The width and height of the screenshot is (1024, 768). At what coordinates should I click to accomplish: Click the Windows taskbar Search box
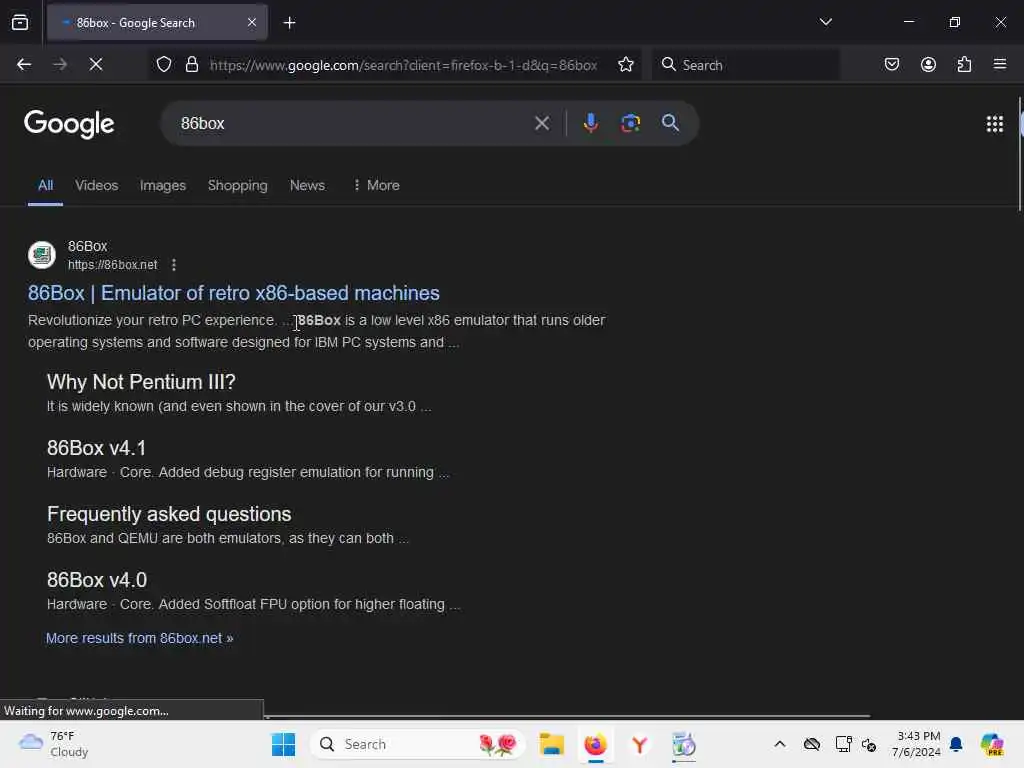pos(418,744)
